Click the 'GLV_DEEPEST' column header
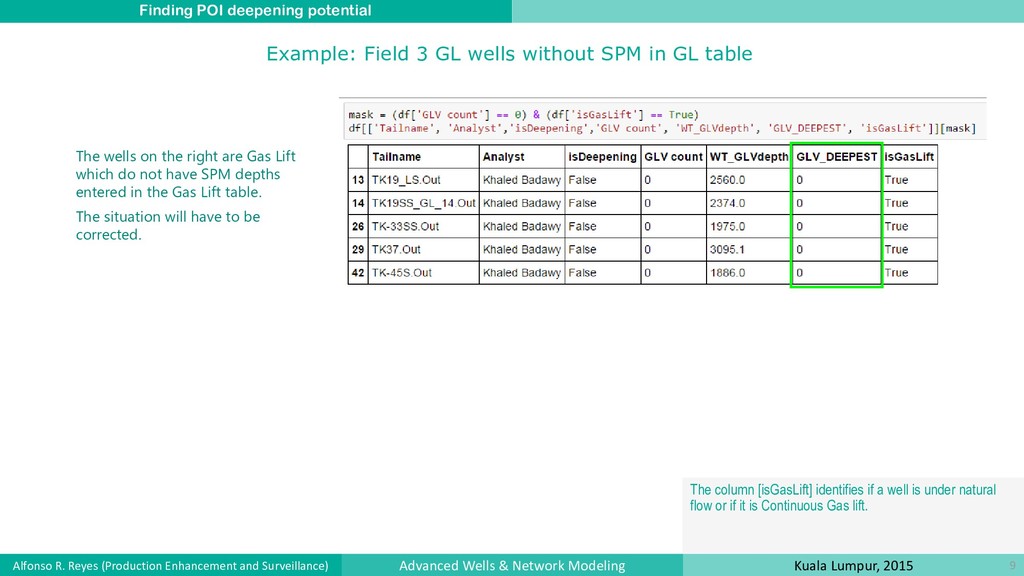The width and height of the screenshot is (1024, 576). click(x=837, y=157)
